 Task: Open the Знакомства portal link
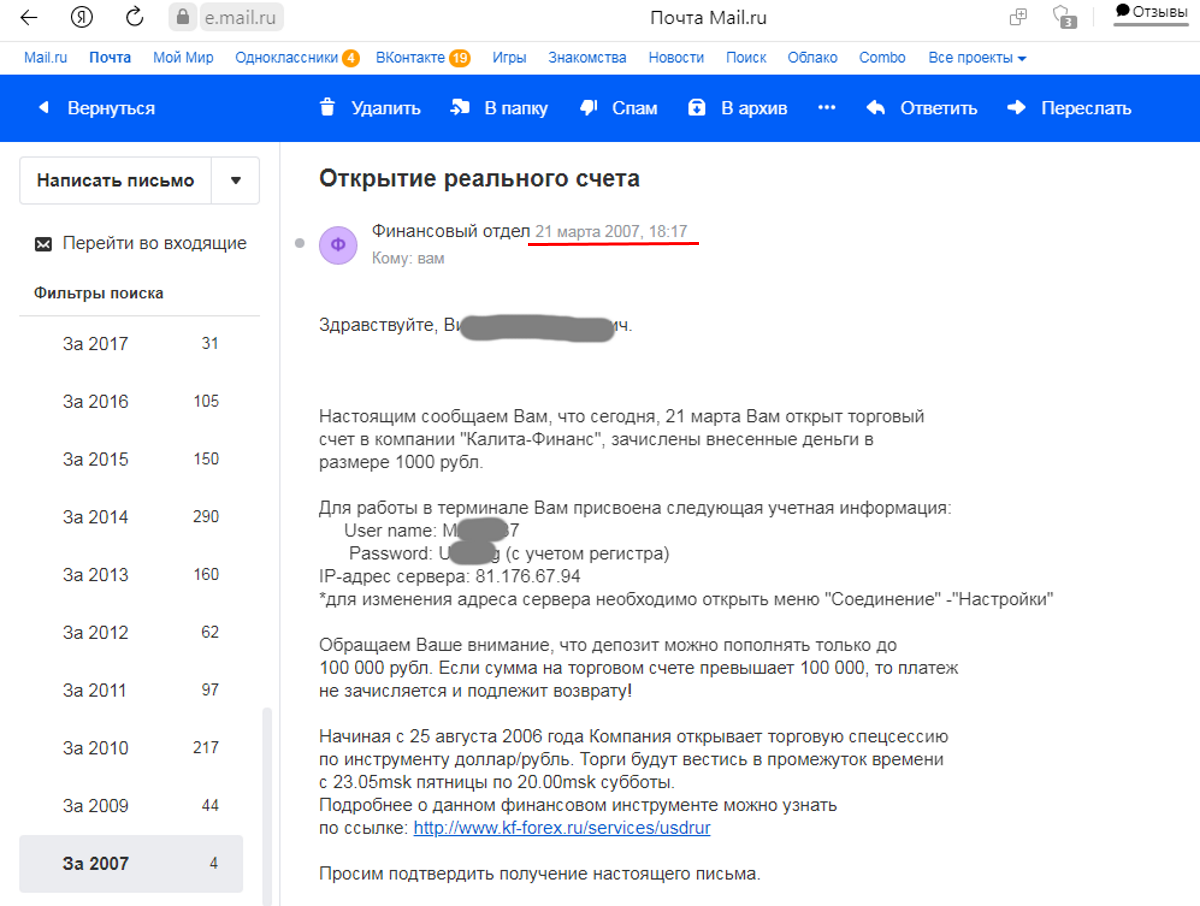coord(587,58)
